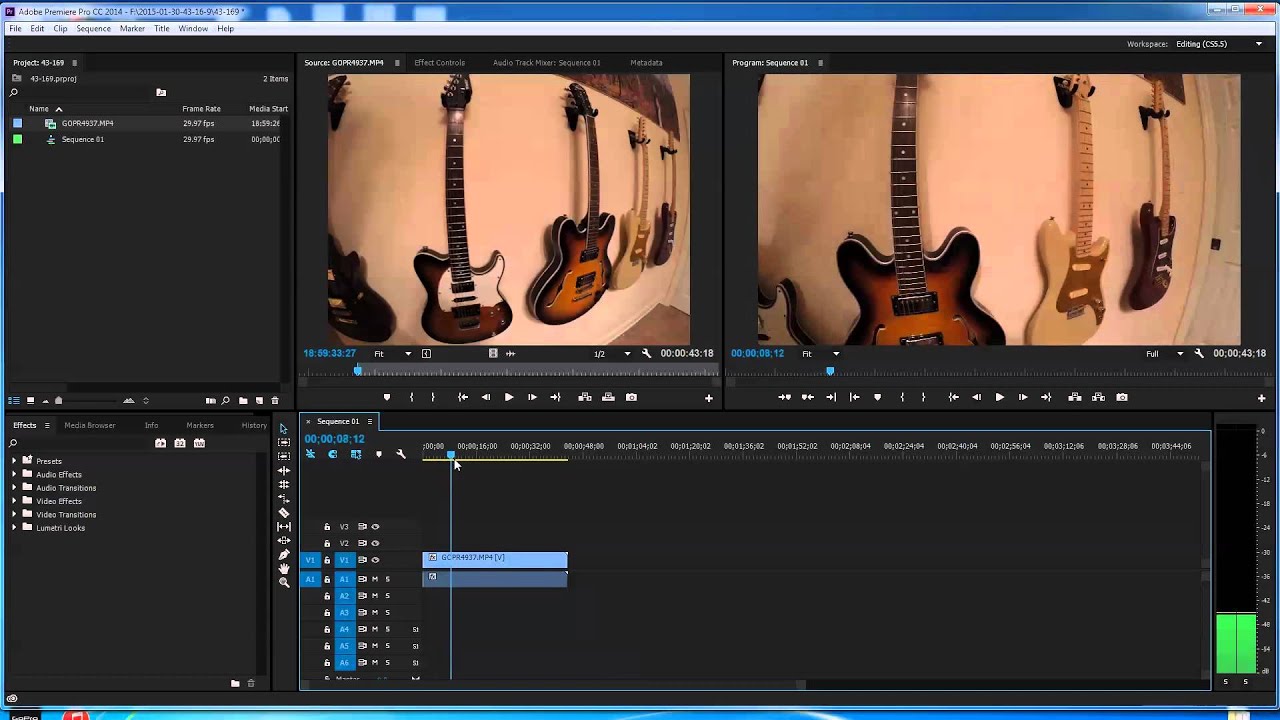
Task: Expand the Video Effects folder
Action: [x=14, y=501]
